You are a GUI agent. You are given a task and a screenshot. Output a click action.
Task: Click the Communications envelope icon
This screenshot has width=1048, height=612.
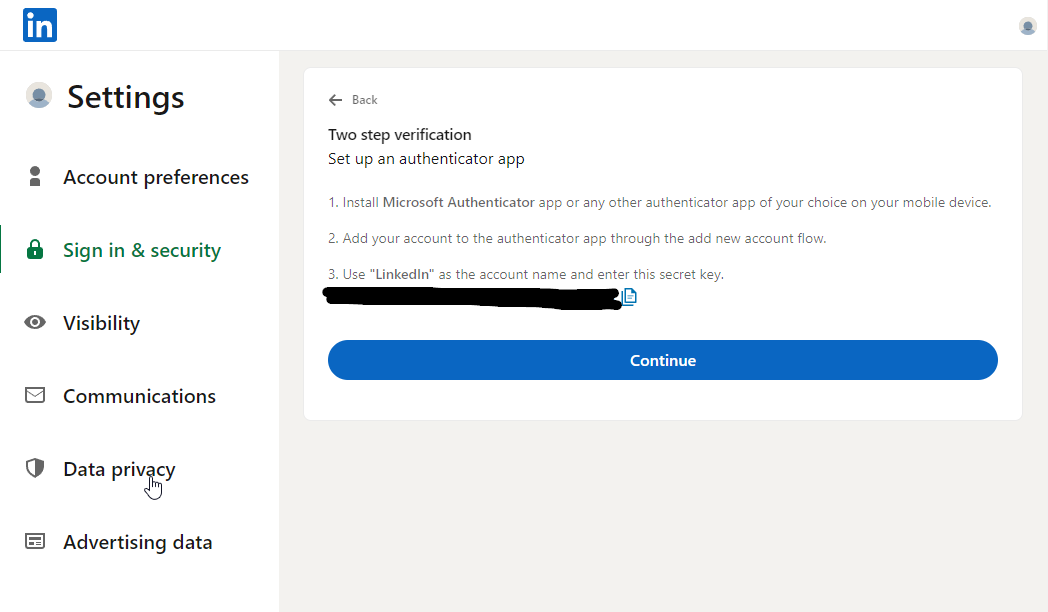click(x=35, y=396)
